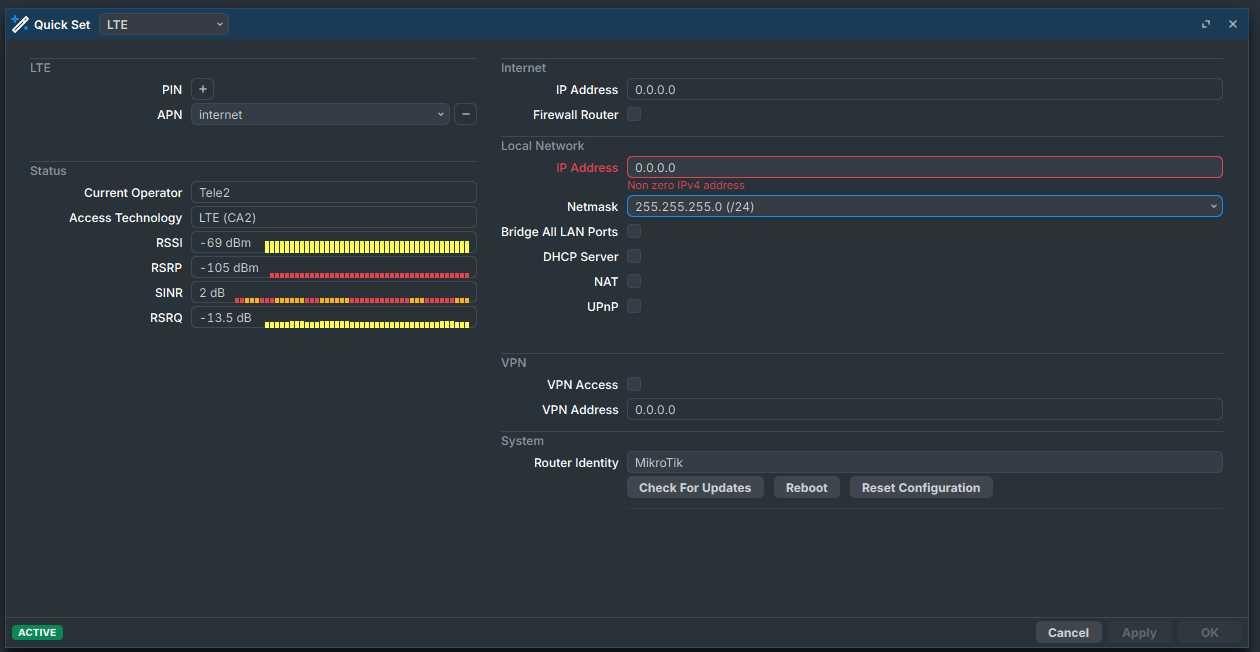Click the ACTIVE status badge
Viewport: 1260px width, 652px height.
[x=37, y=632]
